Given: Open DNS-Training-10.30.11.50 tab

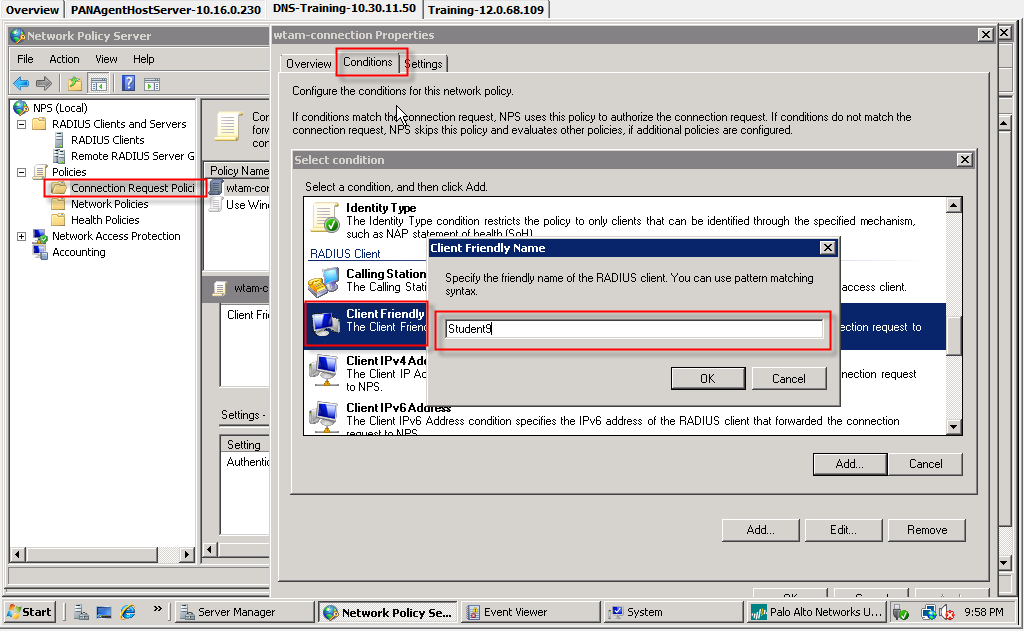Looking at the screenshot, I should [x=344, y=8].
